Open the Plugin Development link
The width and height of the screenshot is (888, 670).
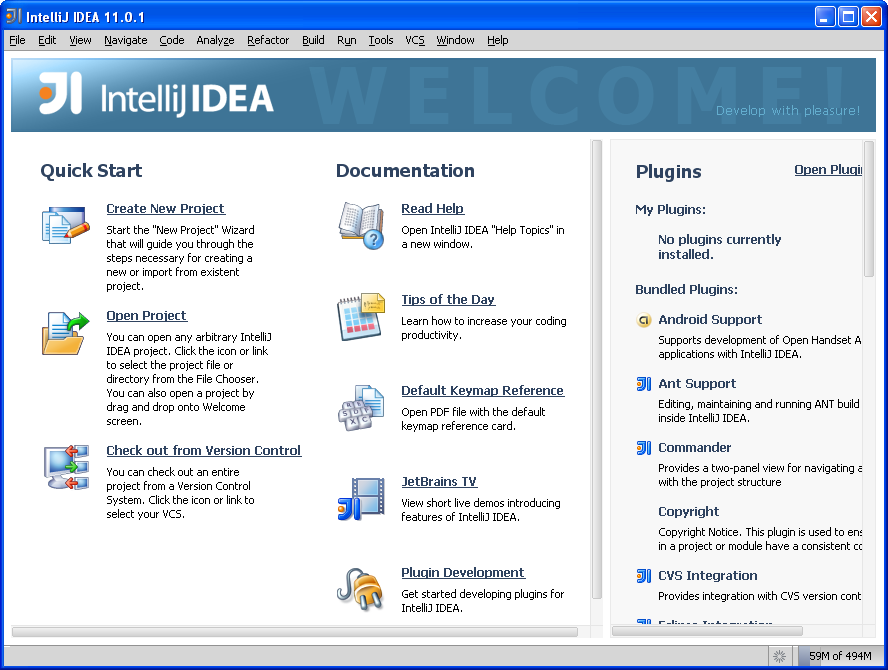click(x=463, y=573)
